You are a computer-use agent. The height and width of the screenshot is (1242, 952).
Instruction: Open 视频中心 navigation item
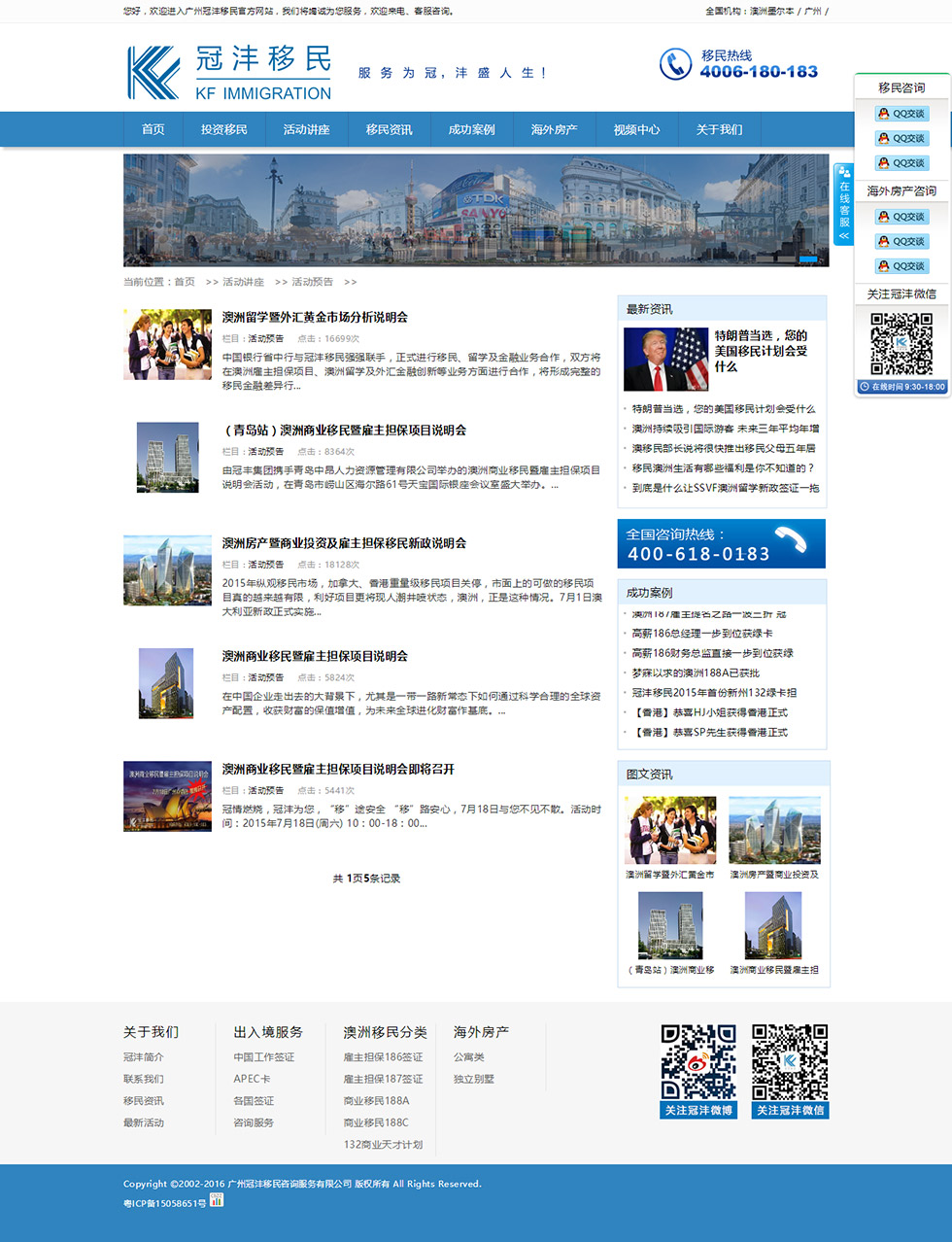[637, 129]
